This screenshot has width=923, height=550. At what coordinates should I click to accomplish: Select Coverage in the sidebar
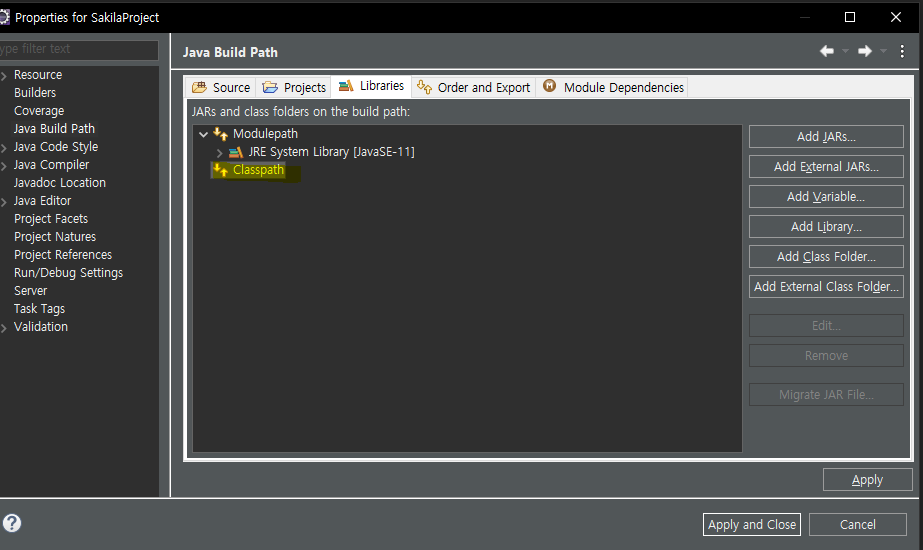(39, 111)
